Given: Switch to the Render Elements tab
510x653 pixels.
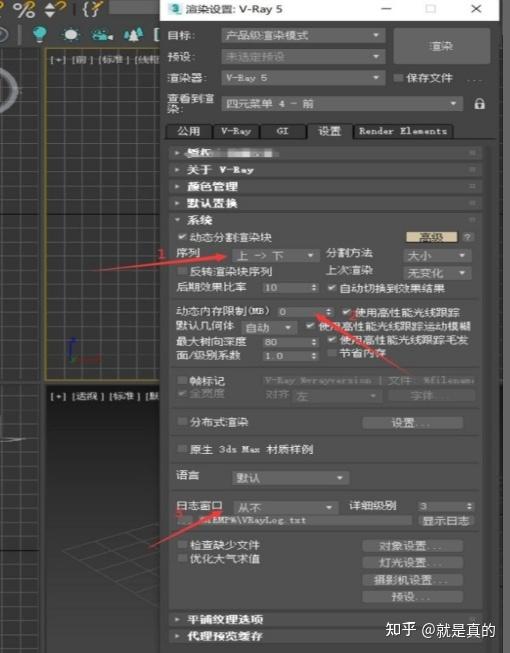Looking at the screenshot, I should tap(403, 131).
